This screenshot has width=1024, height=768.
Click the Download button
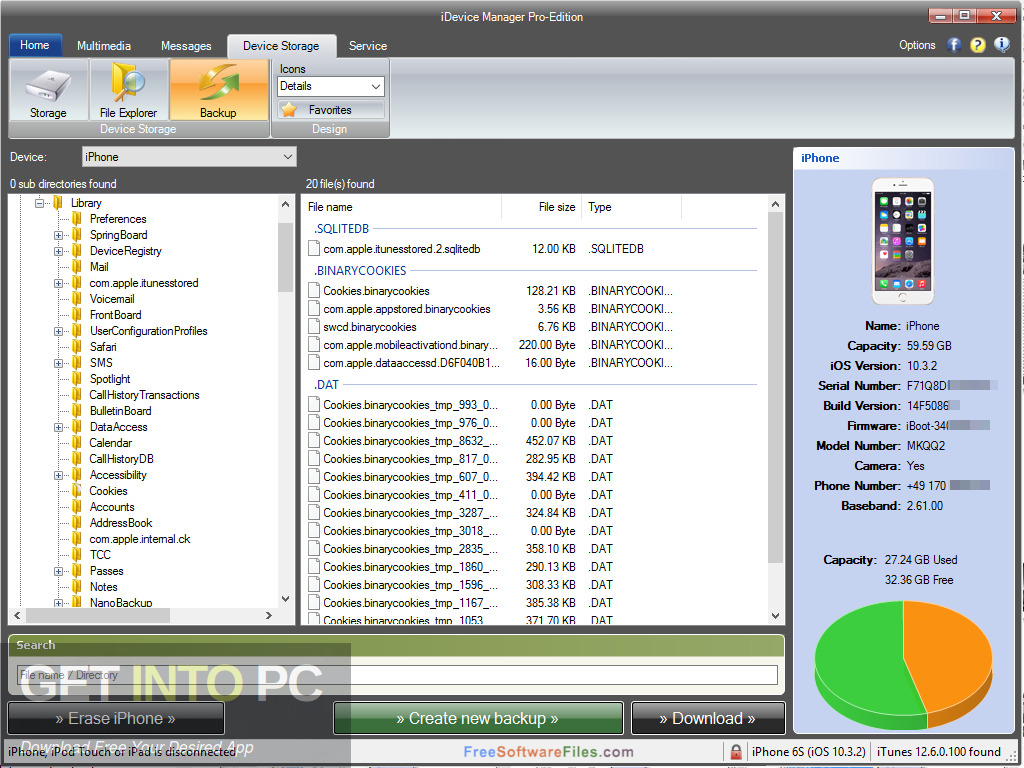click(x=707, y=718)
